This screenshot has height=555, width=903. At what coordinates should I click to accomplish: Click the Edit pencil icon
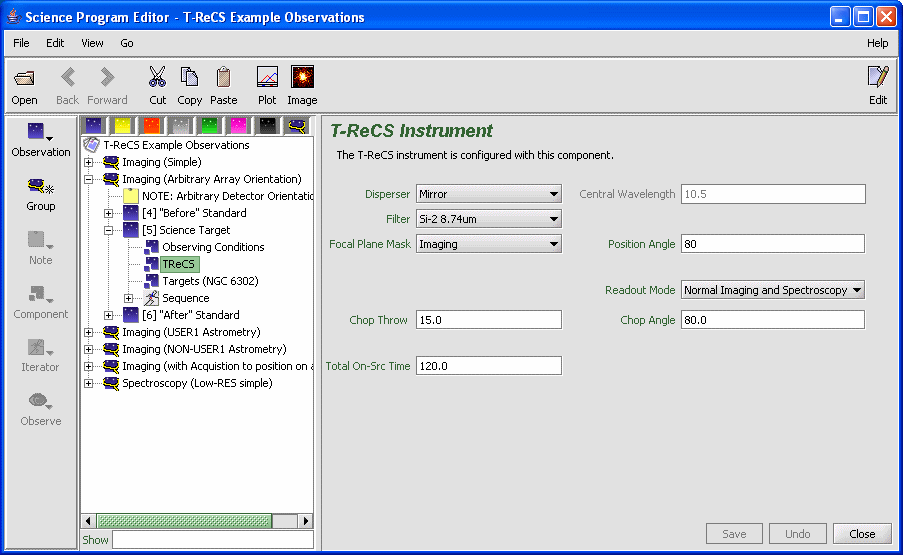click(x=878, y=77)
